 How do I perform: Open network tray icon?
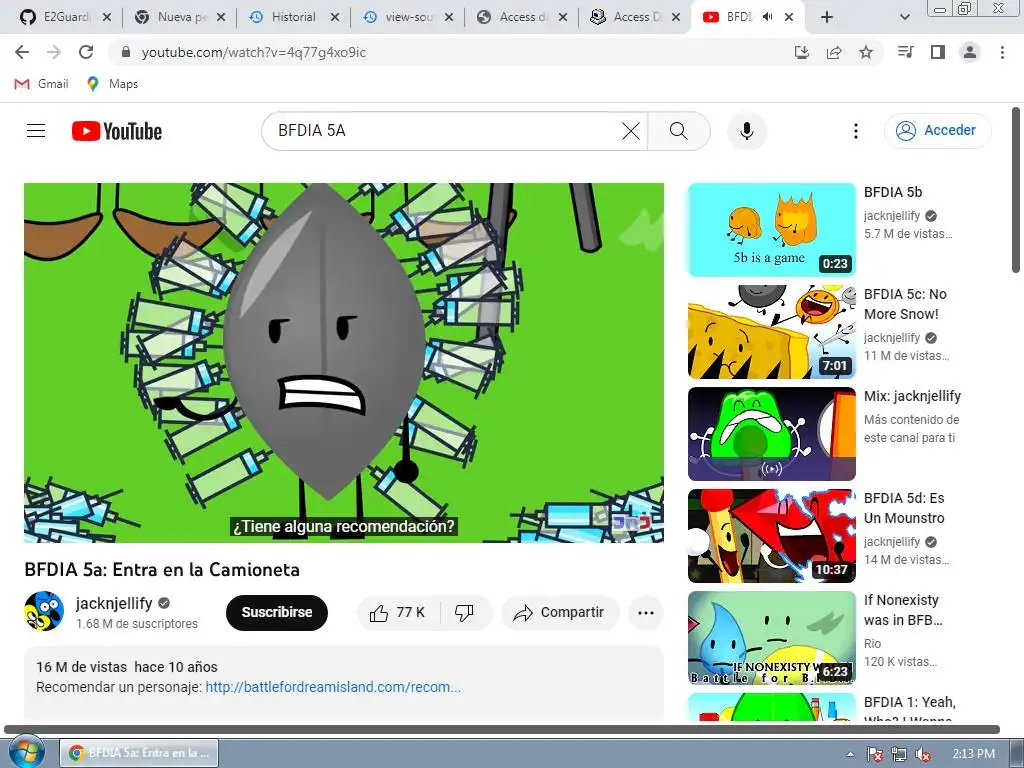899,754
